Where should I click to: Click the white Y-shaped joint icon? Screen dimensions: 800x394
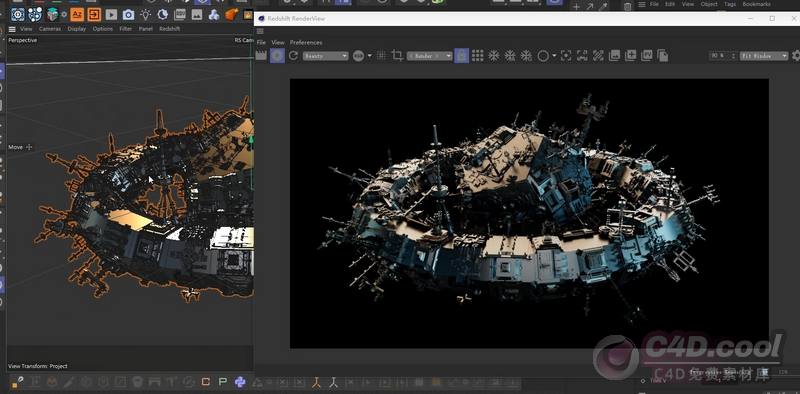[x=334, y=382]
